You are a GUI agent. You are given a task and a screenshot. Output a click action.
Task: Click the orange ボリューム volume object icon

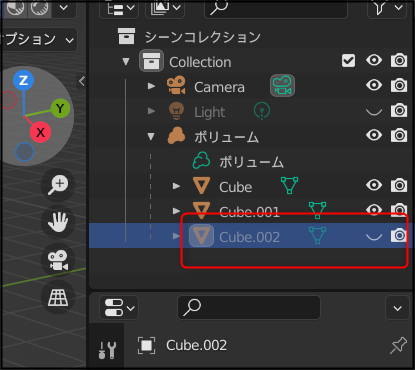point(176,136)
